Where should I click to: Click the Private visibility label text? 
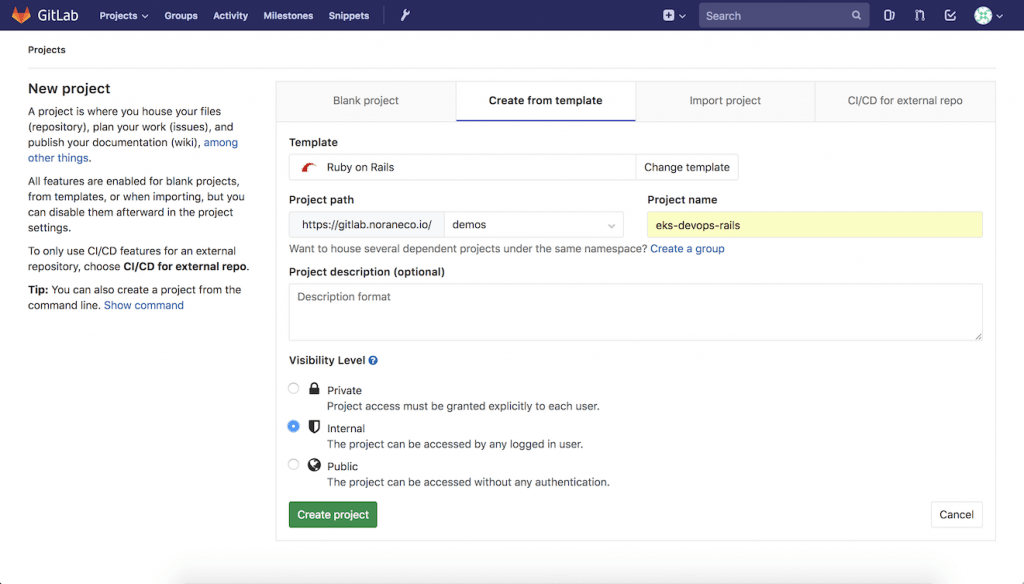click(344, 390)
